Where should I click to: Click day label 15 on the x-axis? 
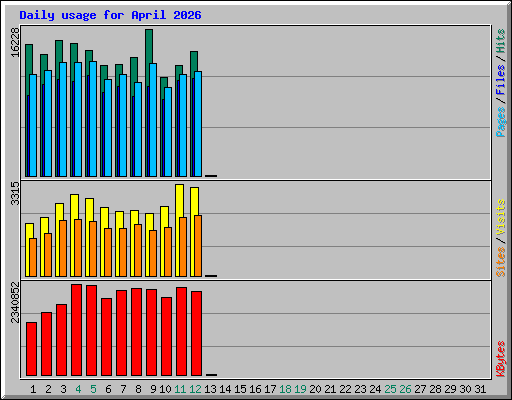[240, 389]
